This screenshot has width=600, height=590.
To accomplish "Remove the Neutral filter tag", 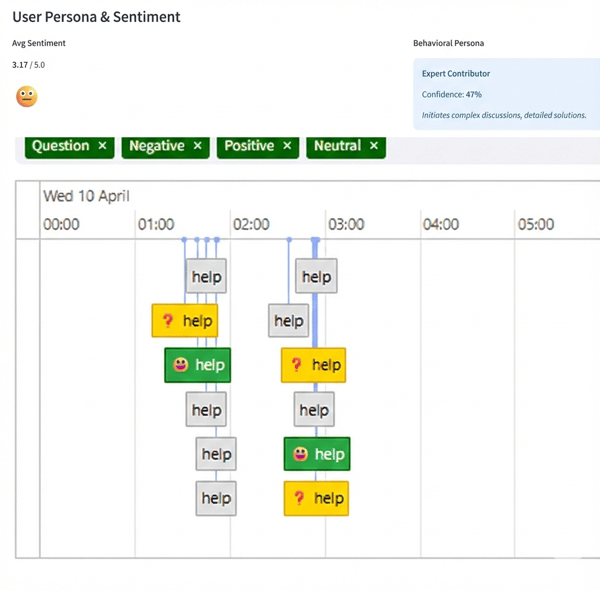I will (374, 146).
